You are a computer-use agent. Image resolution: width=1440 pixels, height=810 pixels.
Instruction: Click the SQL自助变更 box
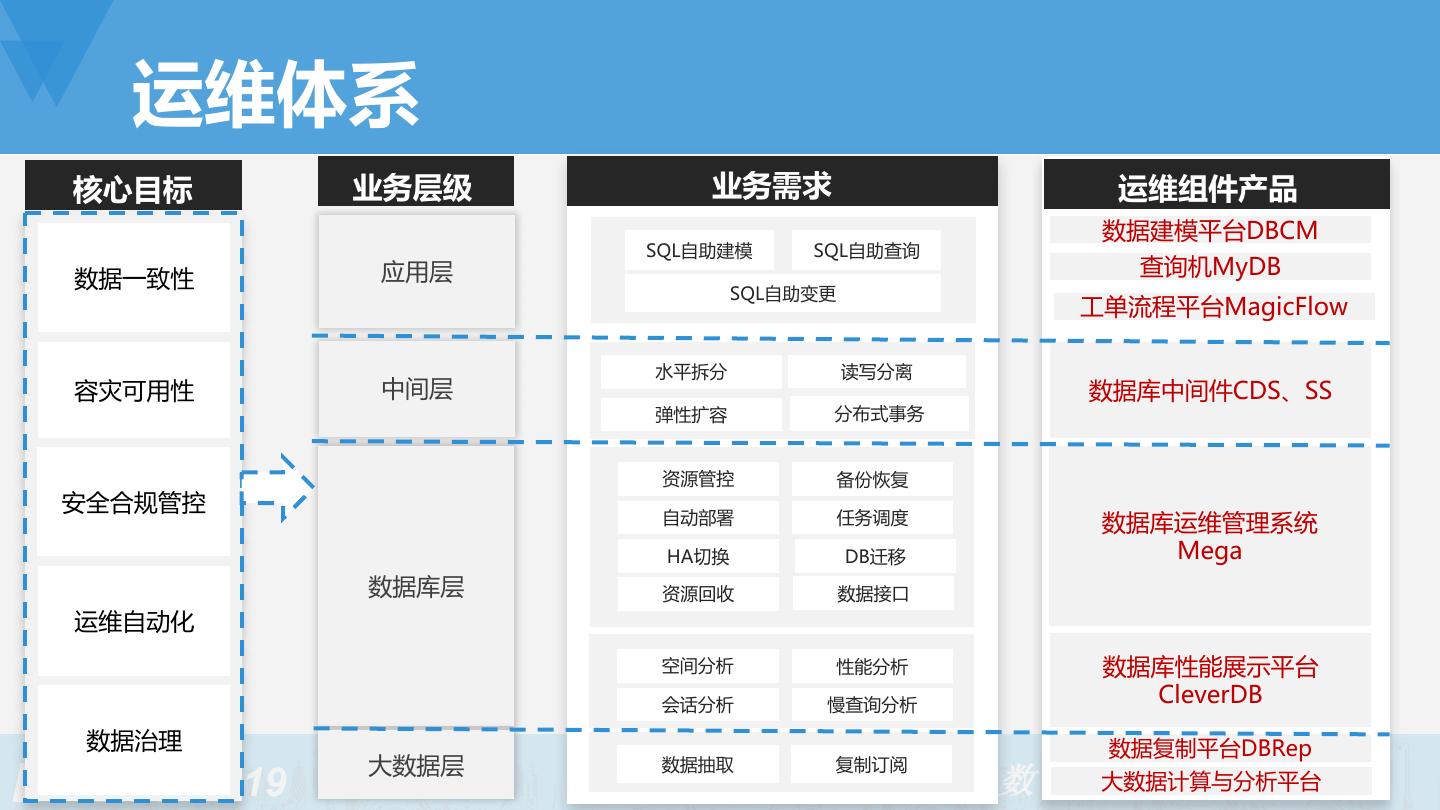click(x=783, y=293)
